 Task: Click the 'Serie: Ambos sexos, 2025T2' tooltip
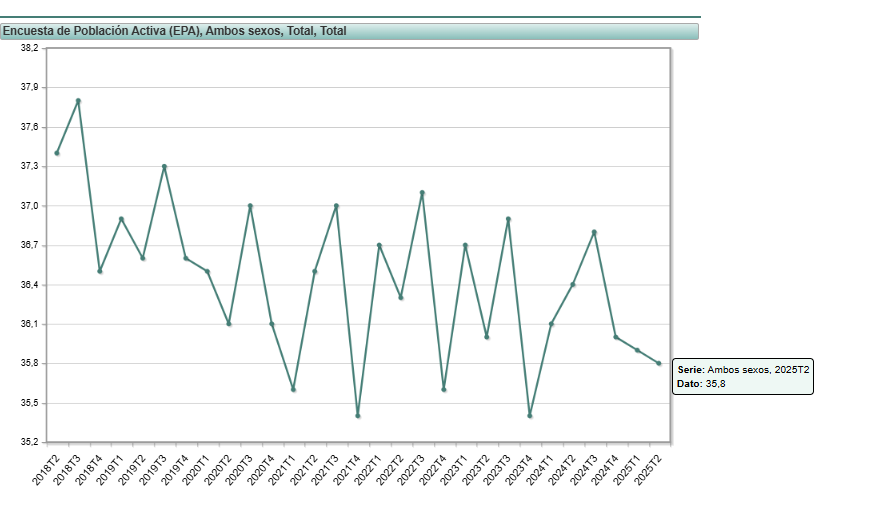pyautogui.click(x=742, y=377)
